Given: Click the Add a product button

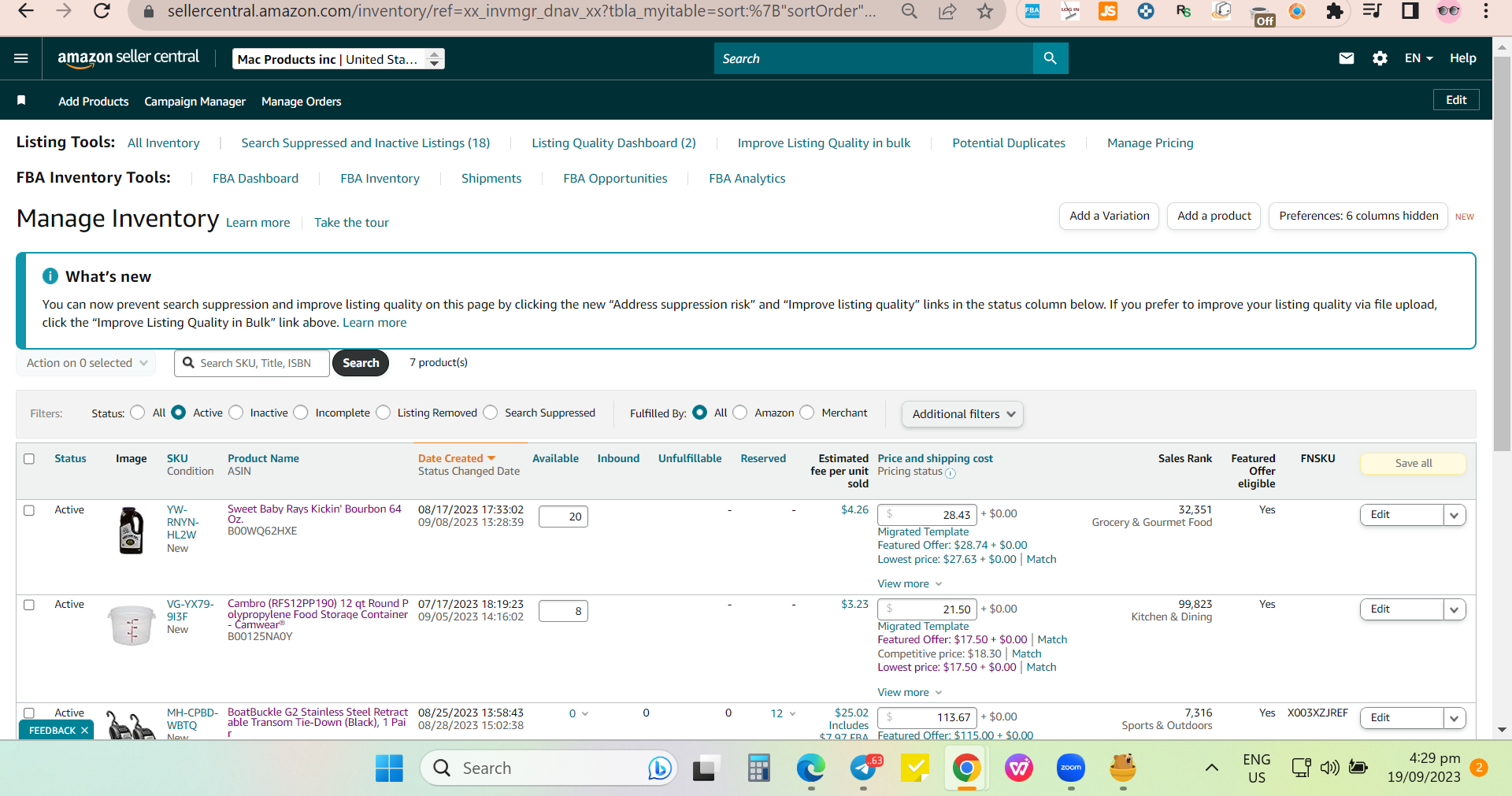Looking at the screenshot, I should (x=1214, y=216).
